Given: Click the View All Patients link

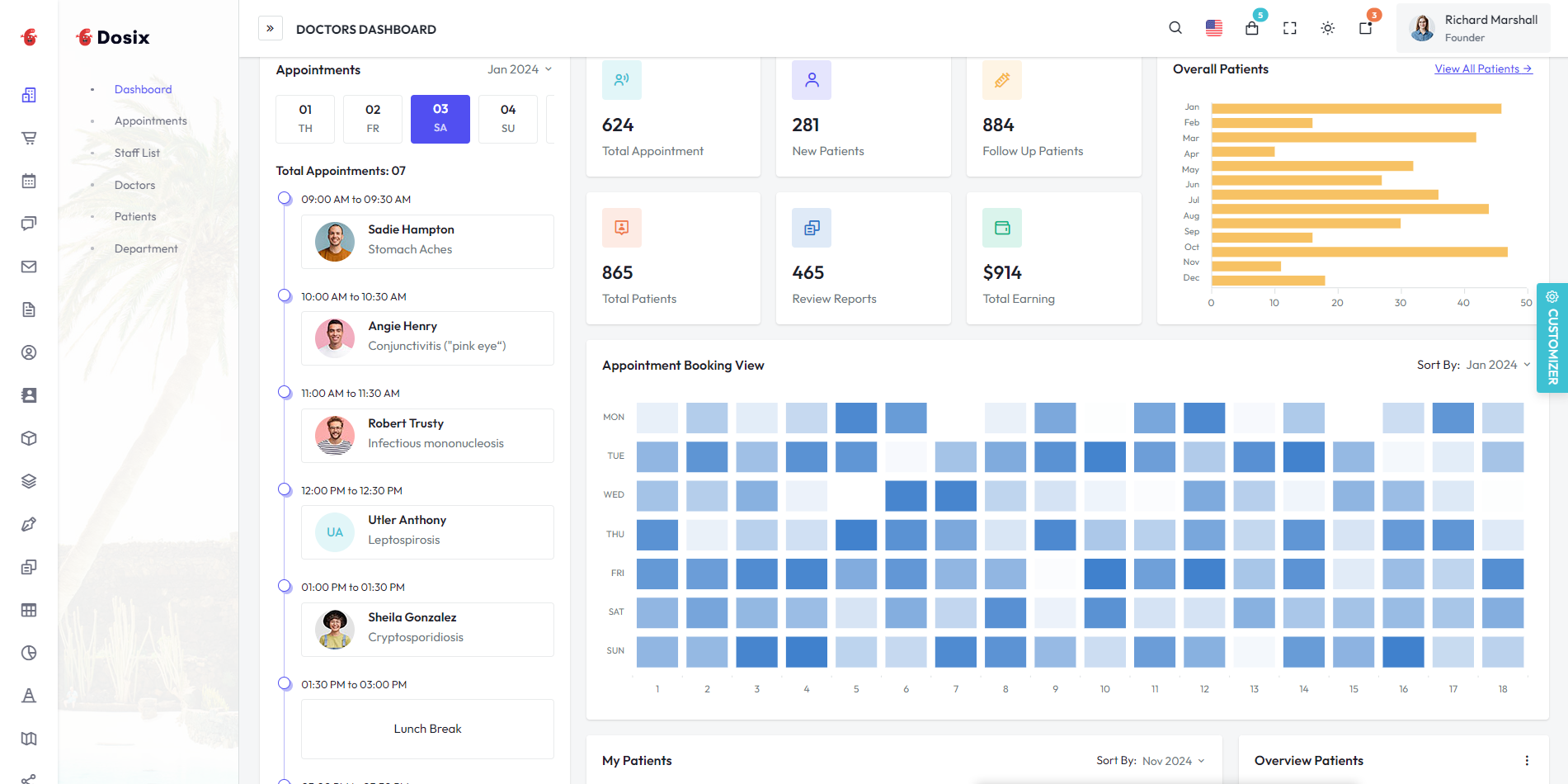Looking at the screenshot, I should click(x=1484, y=68).
